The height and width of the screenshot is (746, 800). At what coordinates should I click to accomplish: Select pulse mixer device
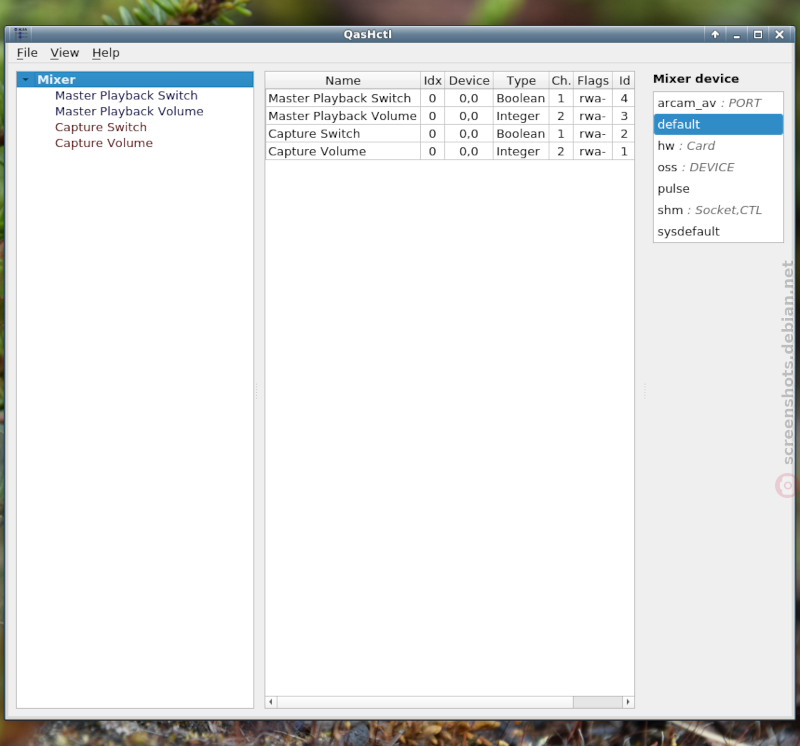coord(718,189)
